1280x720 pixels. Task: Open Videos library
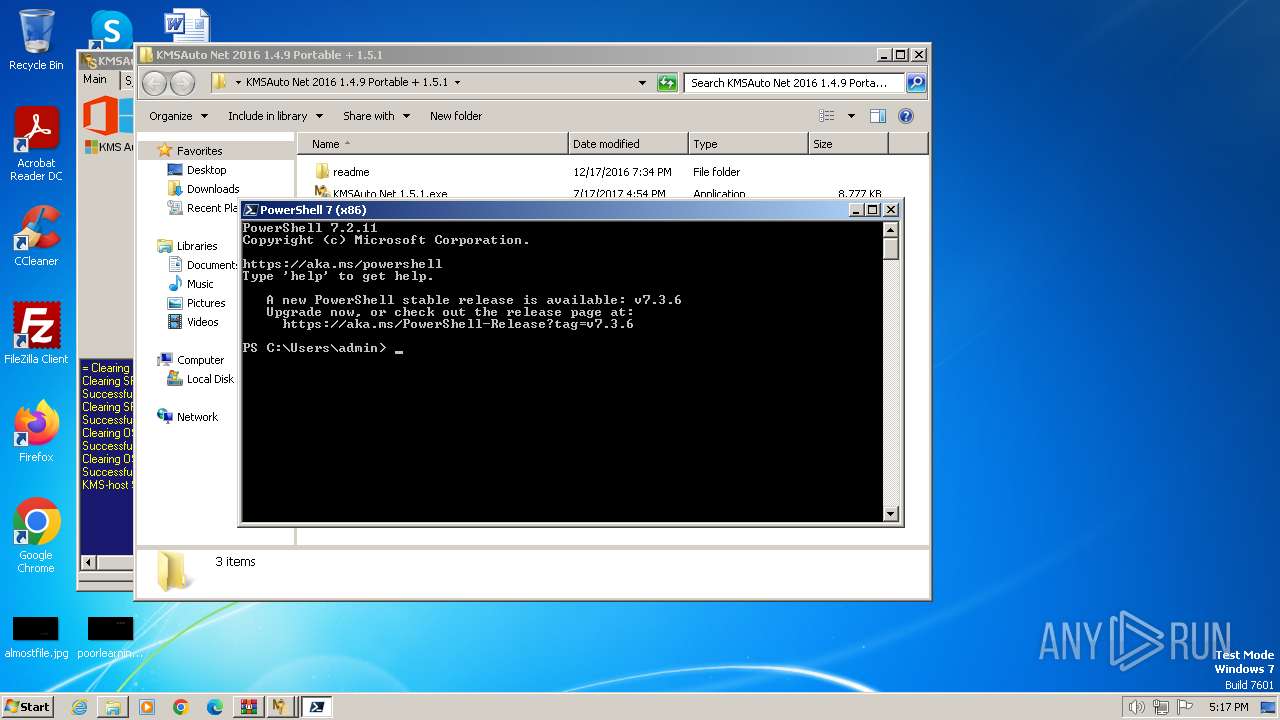tap(202, 322)
